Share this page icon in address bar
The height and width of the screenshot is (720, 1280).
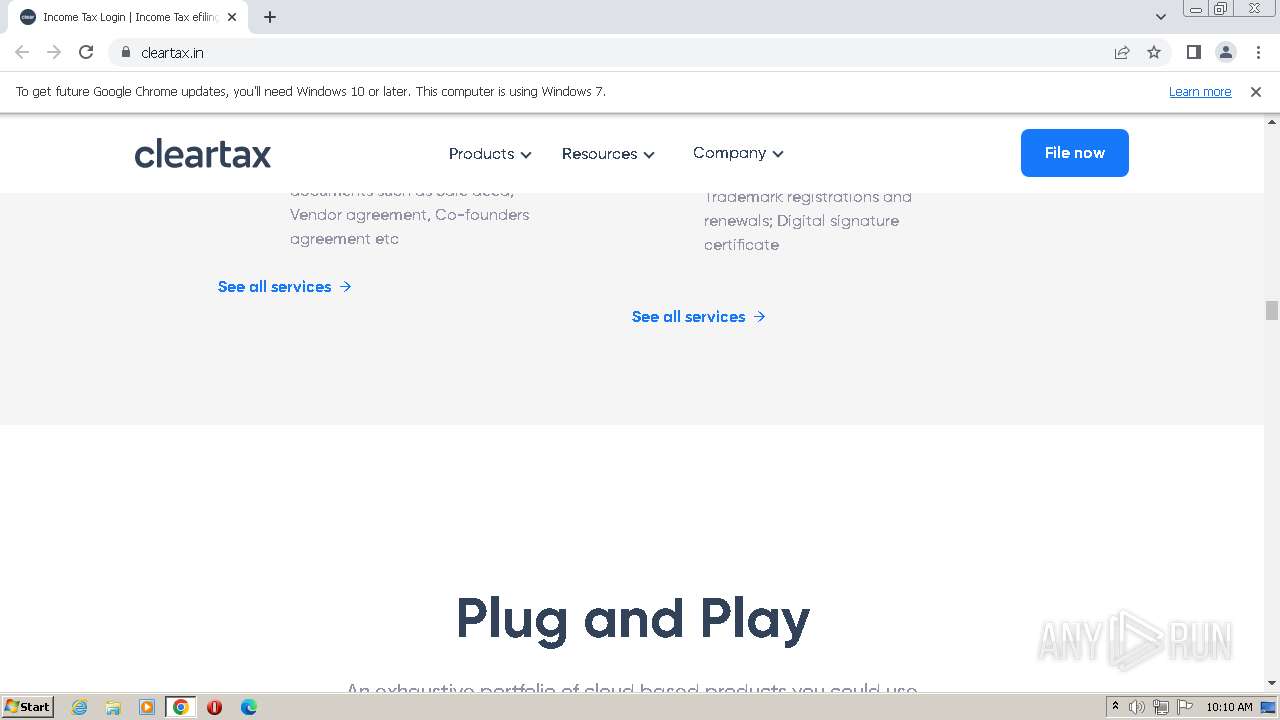coord(1122,52)
